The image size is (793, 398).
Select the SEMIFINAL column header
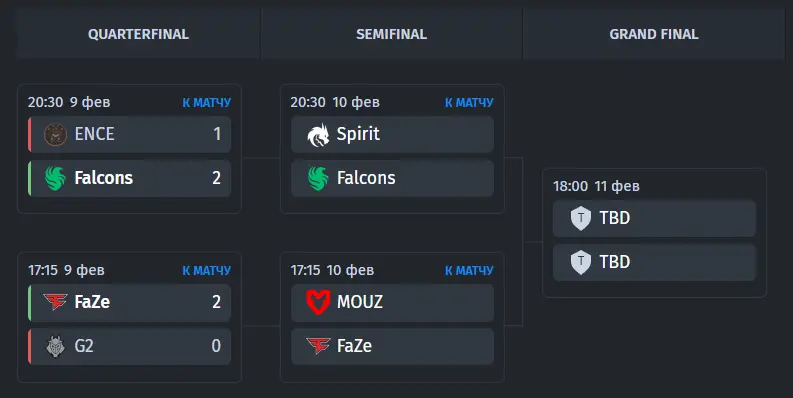tap(391, 34)
